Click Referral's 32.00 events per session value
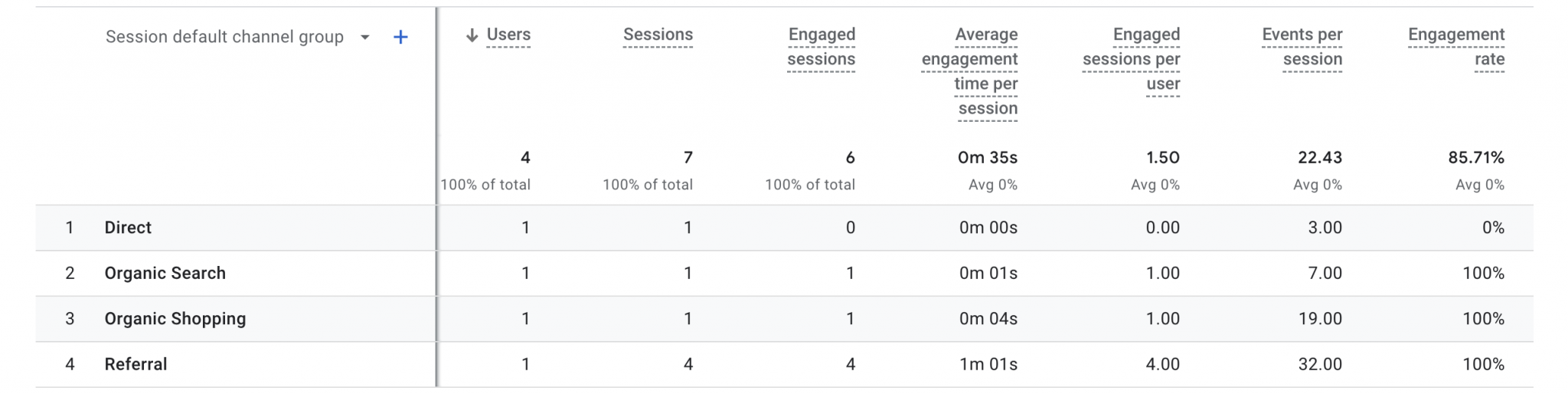The height and width of the screenshot is (394, 1568). (x=1320, y=364)
